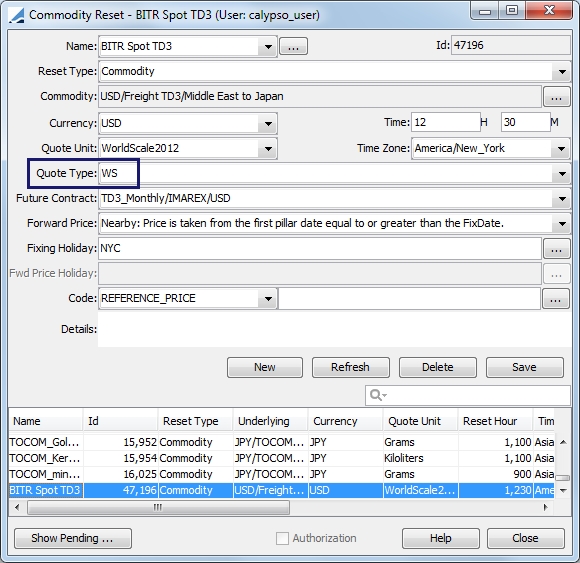
Task: Open the Currency dropdown
Action: tap(268, 124)
